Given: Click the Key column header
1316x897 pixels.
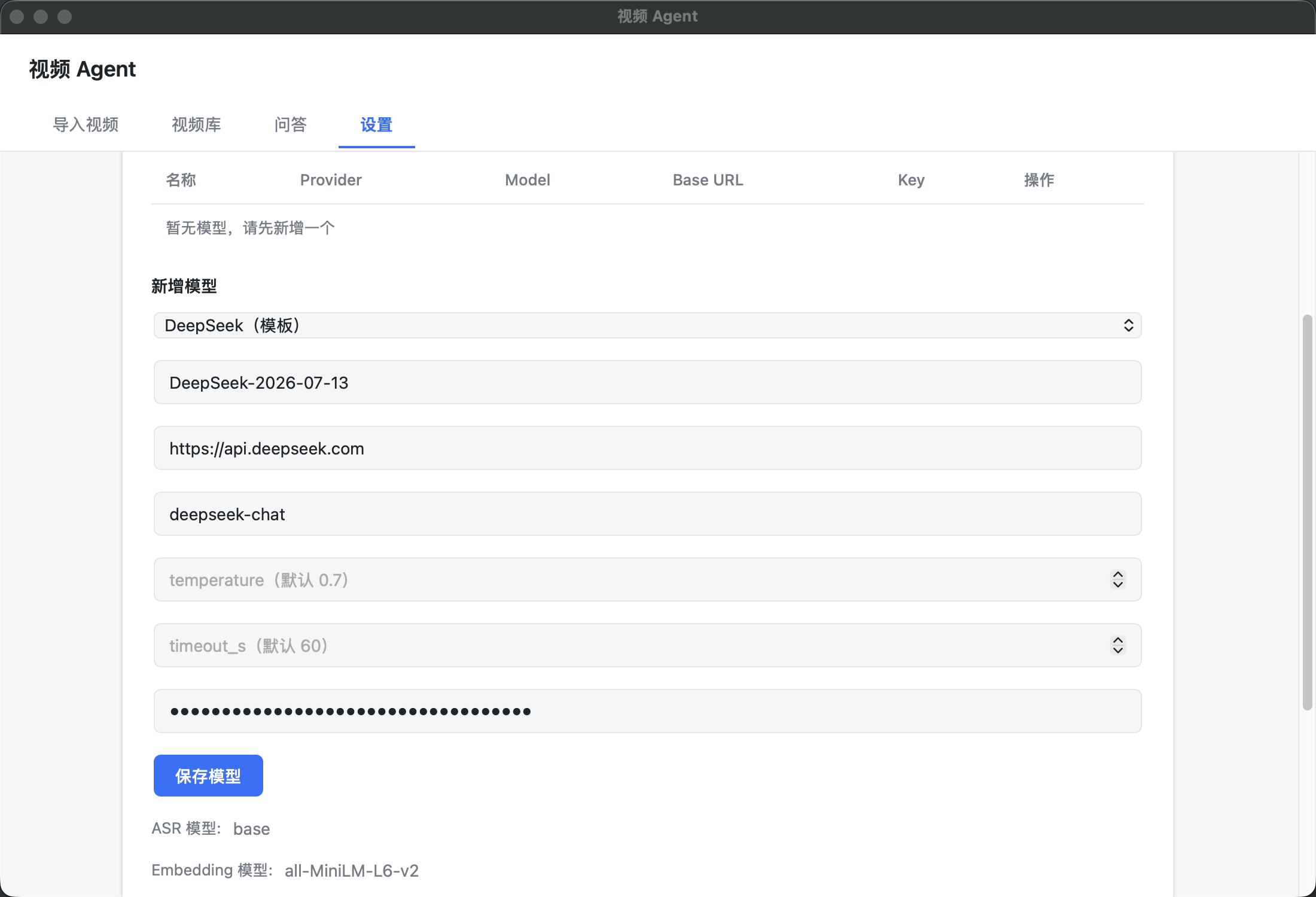Looking at the screenshot, I should click(x=911, y=180).
